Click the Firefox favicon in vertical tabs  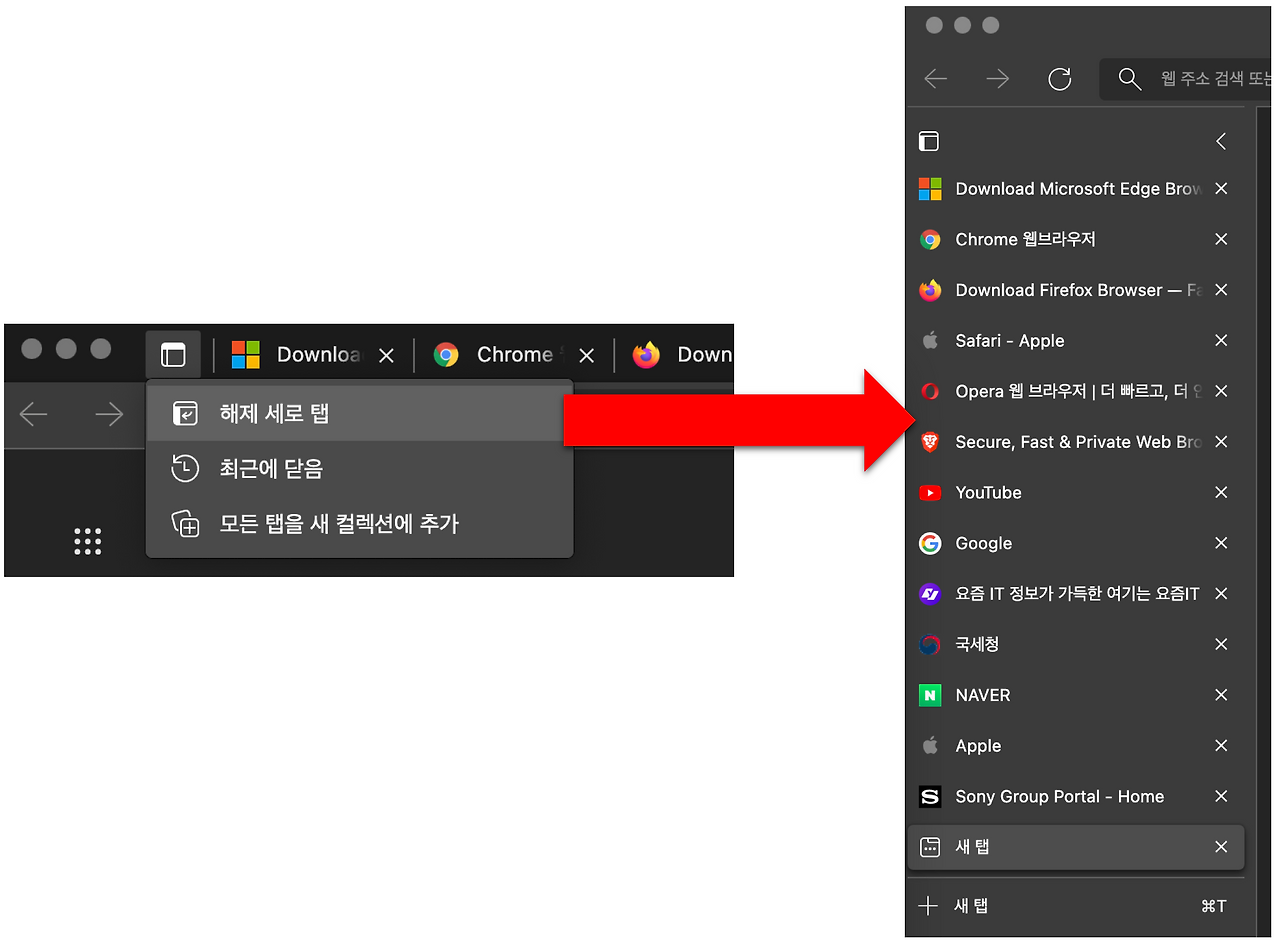point(930,290)
